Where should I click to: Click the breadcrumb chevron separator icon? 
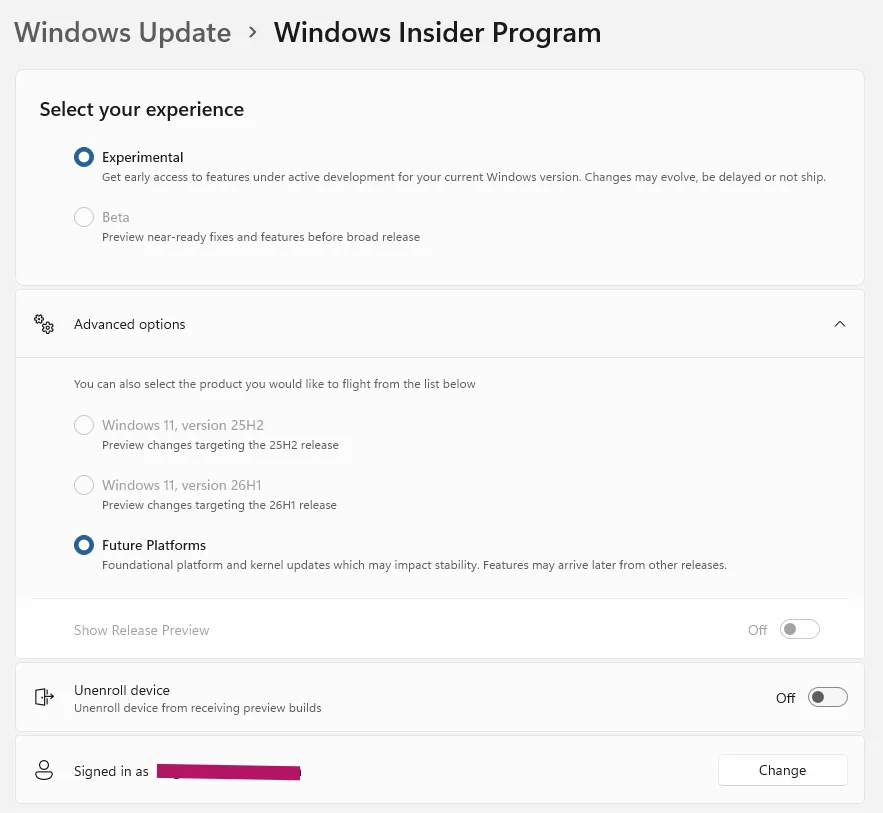[x=253, y=32]
